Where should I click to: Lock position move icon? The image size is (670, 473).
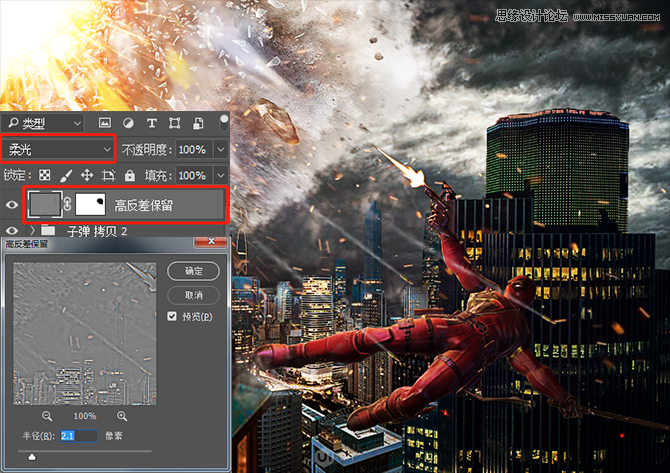87,175
